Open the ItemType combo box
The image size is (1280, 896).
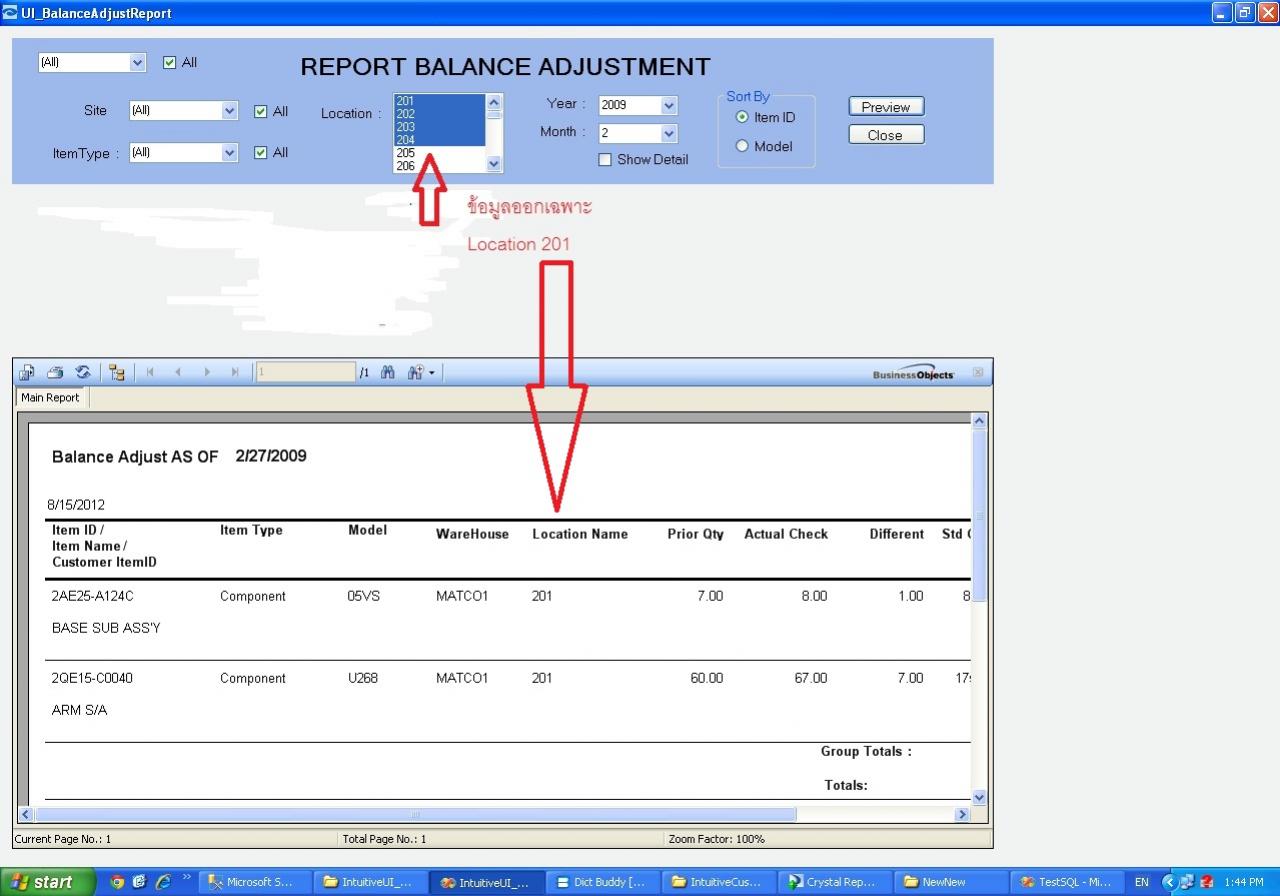(230, 153)
